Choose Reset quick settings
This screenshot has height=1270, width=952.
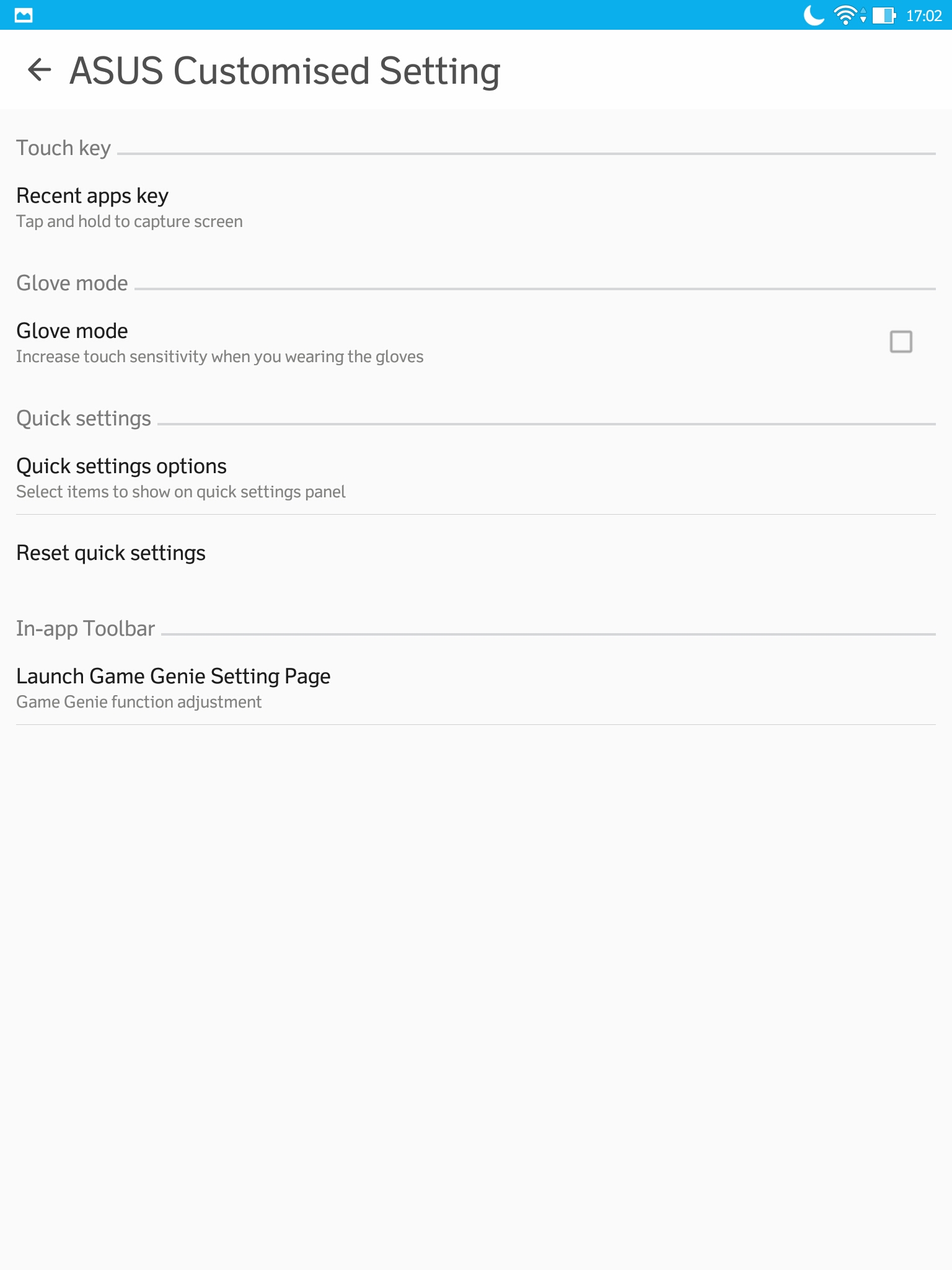click(x=476, y=553)
